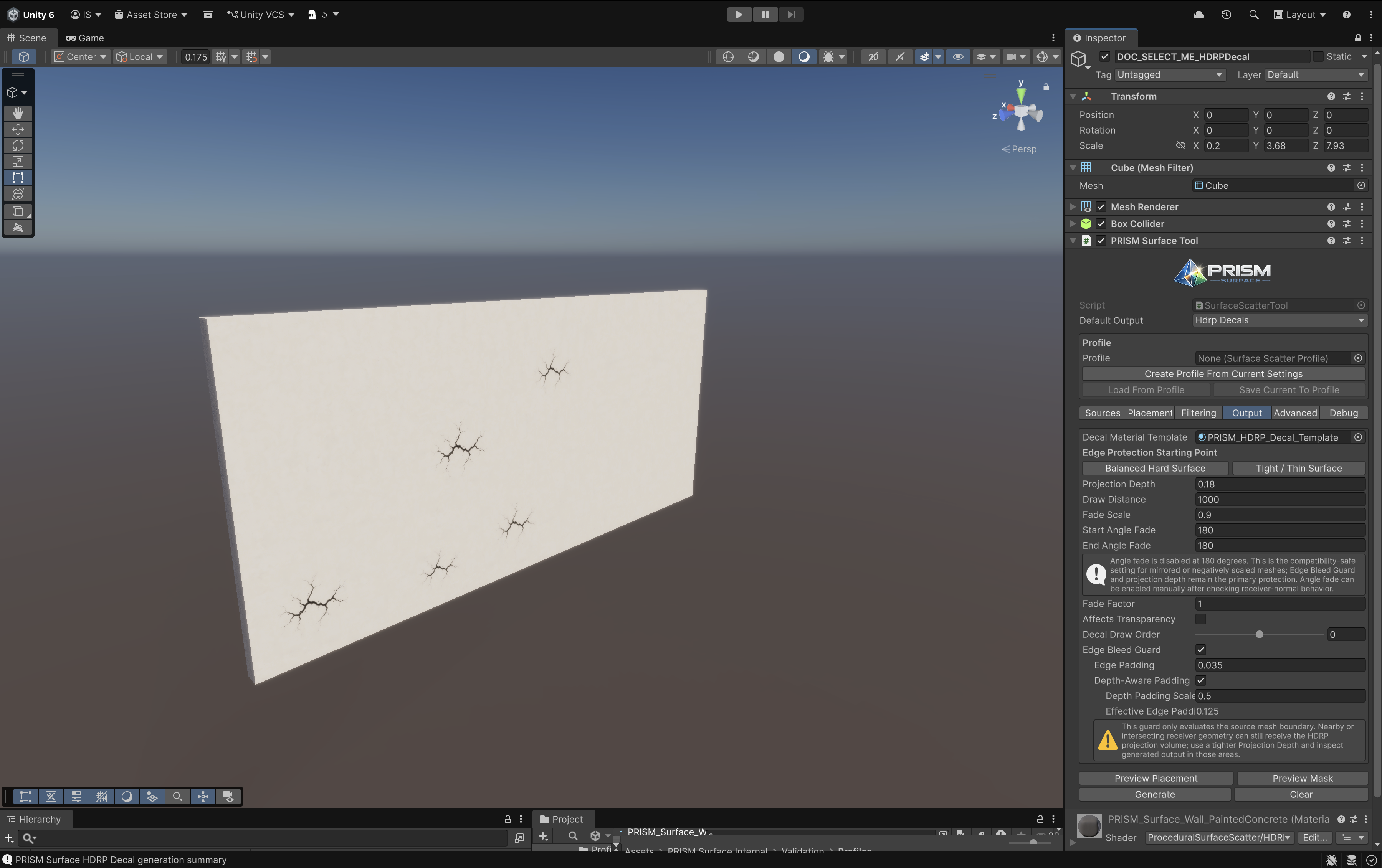Expand the Mesh Renderer component
This screenshot has height=868, width=1382.
[x=1073, y=206]
